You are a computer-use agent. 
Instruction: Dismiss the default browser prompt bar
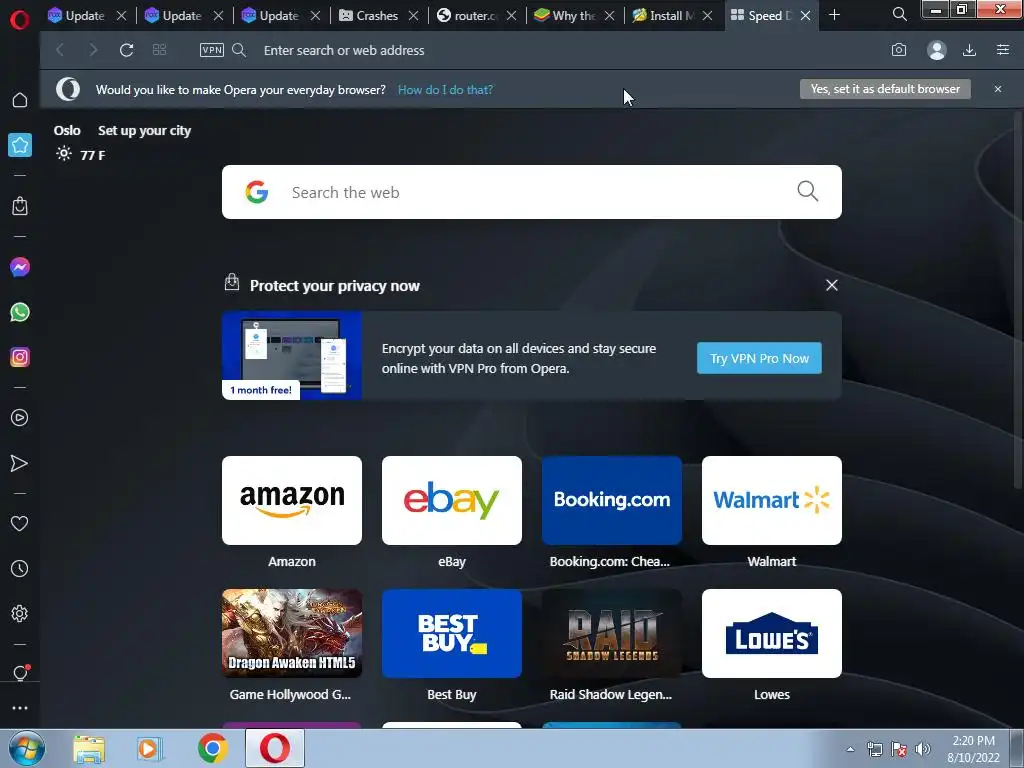[x=998, y=89]
